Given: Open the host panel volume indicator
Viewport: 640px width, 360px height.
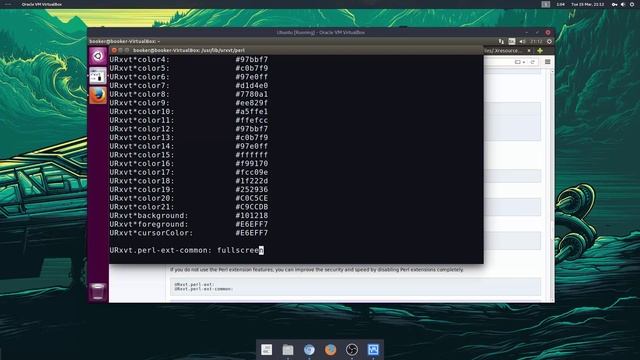Looking at the screenshot, I should point(623,4).
